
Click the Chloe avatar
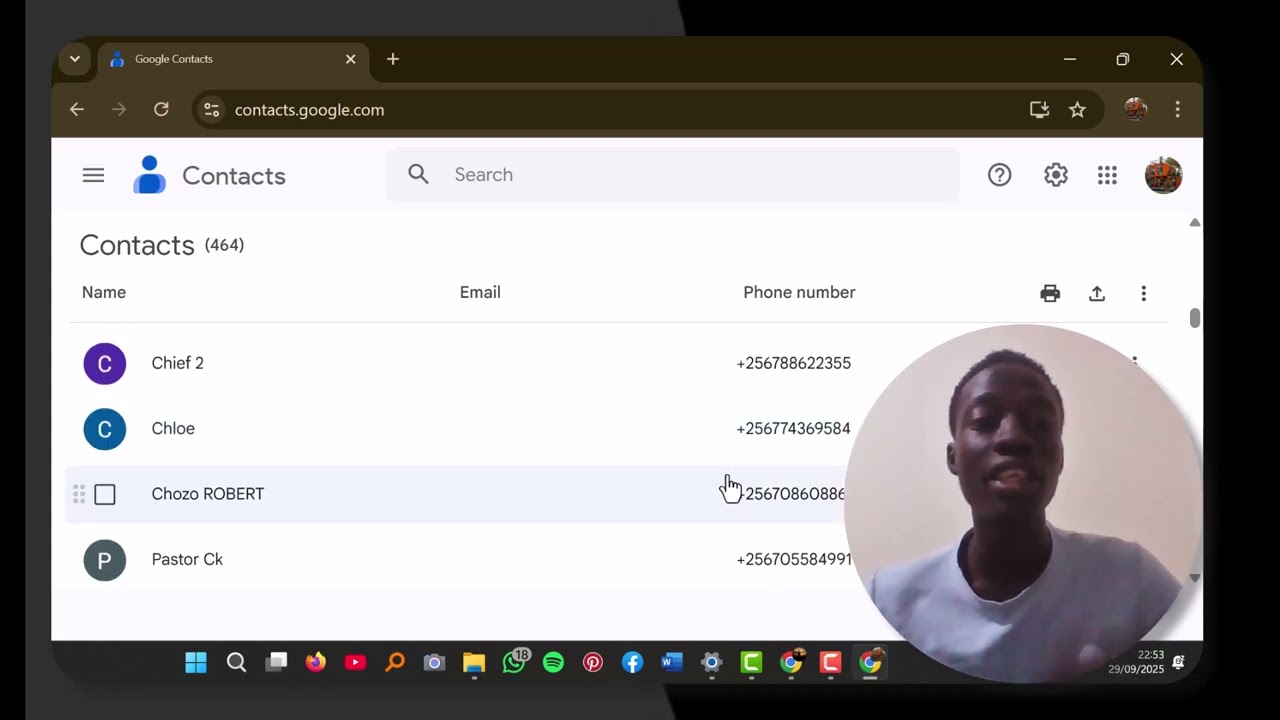(105, 429)
